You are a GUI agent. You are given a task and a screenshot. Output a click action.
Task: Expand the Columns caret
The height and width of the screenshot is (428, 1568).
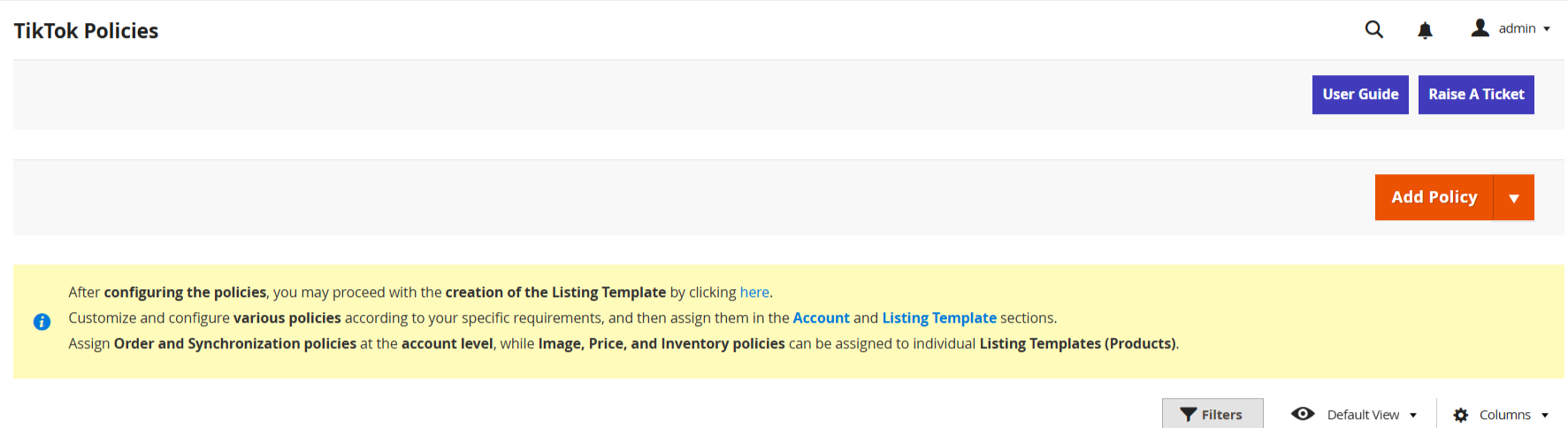pyautogui.click(x=1545, y=415)
